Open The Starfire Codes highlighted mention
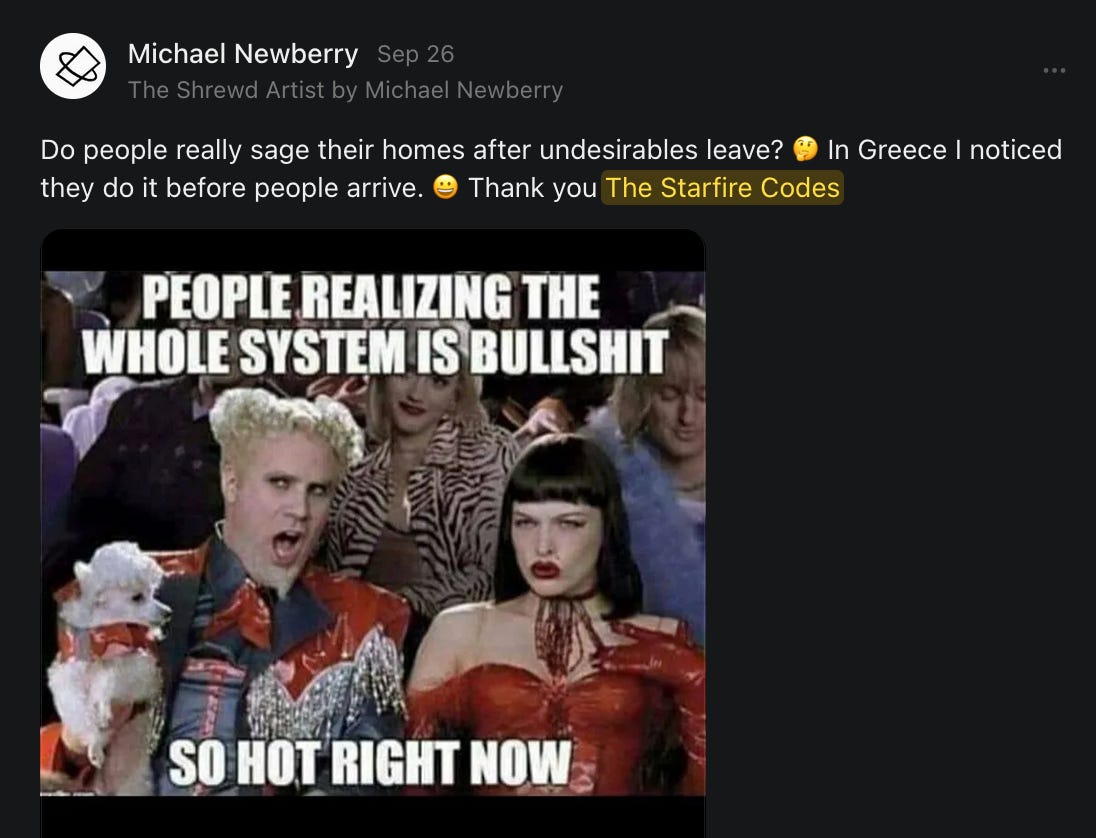Viewport: 1096px width, 838px height. click(722, 188)
